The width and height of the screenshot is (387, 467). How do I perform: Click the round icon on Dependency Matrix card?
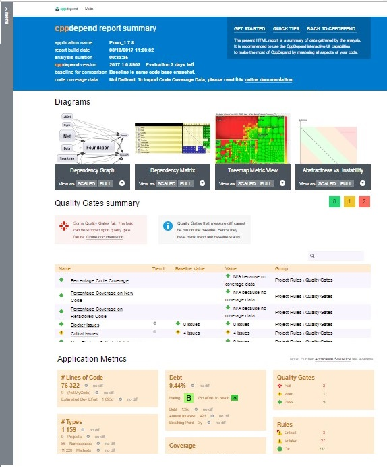click(x=202, y=183)
